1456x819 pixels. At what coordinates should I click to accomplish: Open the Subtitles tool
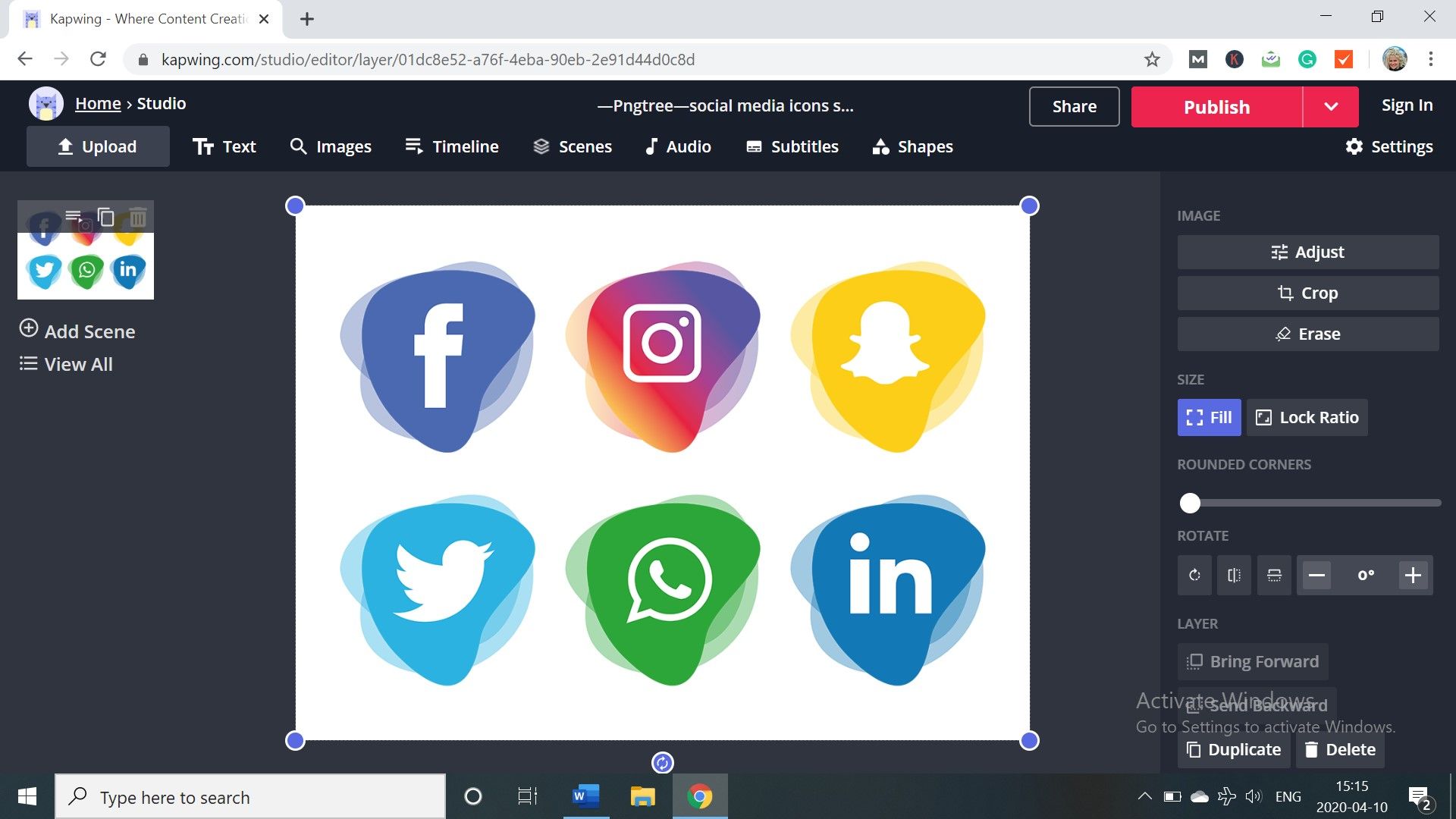[x=792, y=147]
